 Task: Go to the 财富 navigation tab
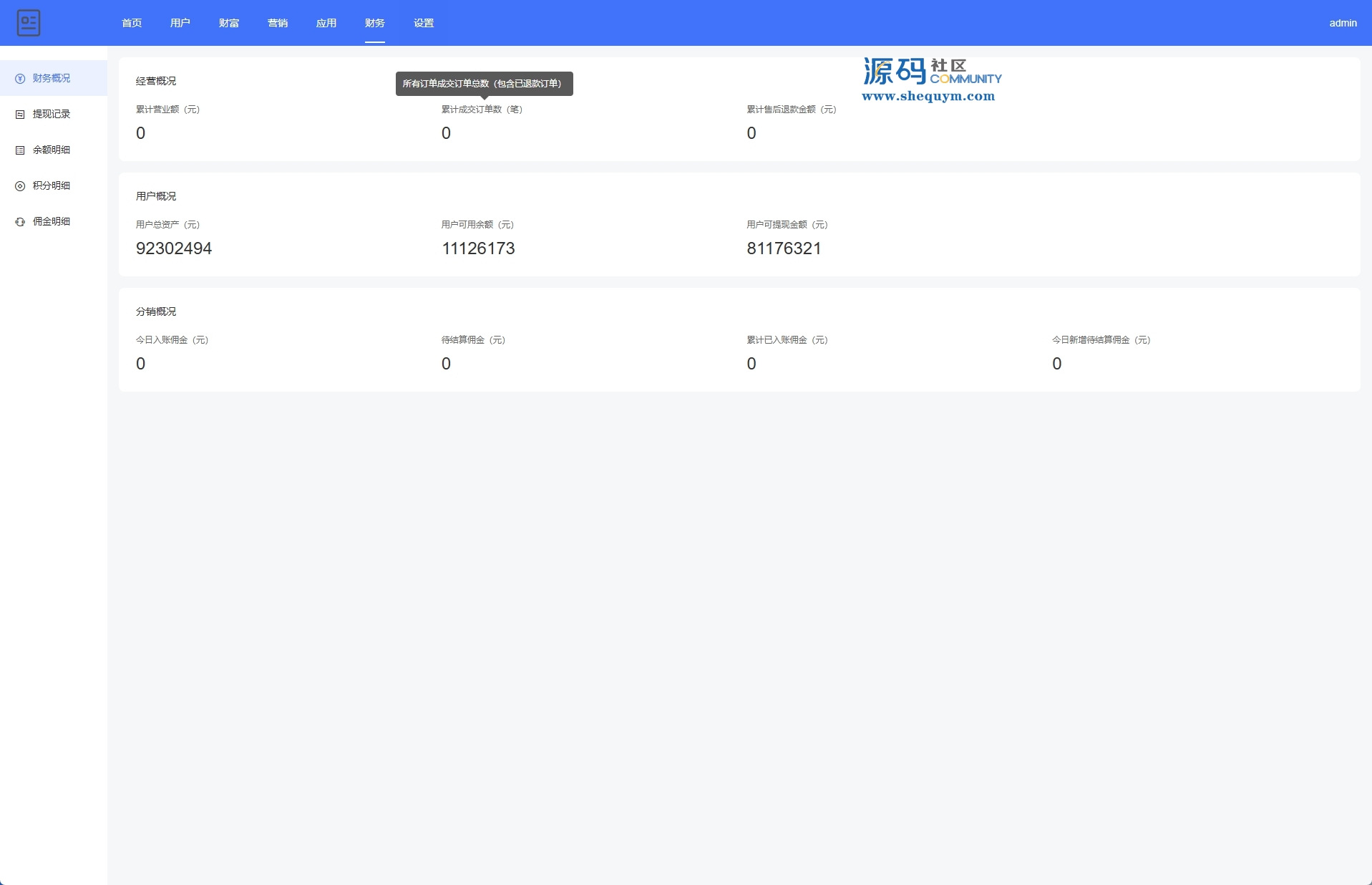[x=229, y=23]
